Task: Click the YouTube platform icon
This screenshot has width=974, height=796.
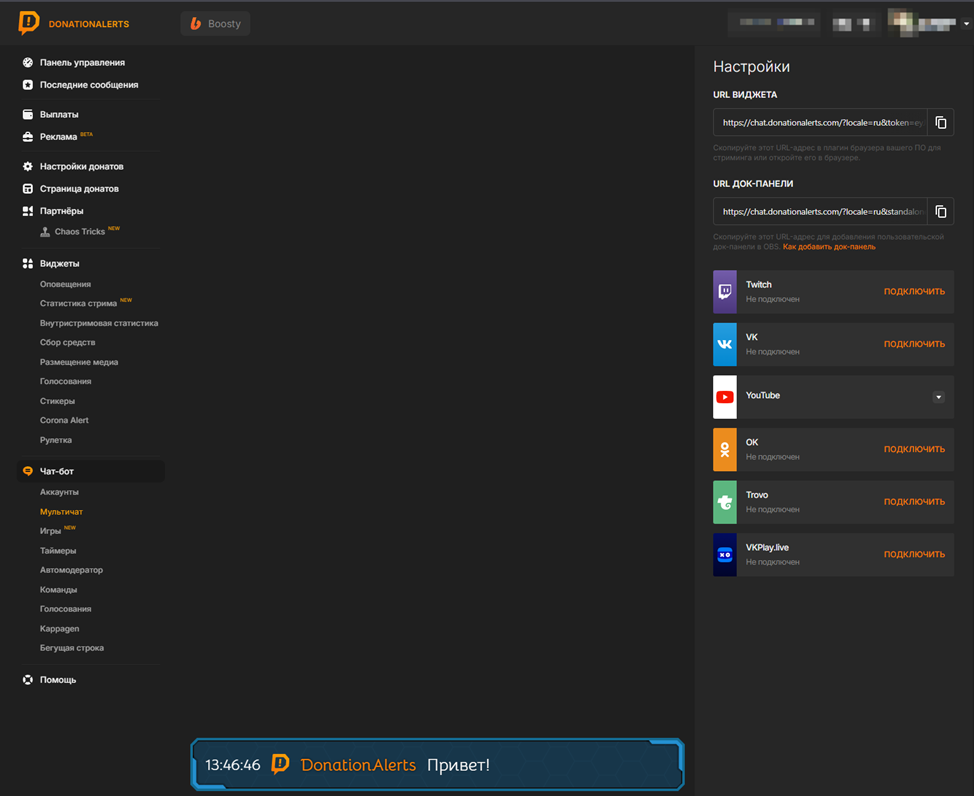Action: [725, 396]
